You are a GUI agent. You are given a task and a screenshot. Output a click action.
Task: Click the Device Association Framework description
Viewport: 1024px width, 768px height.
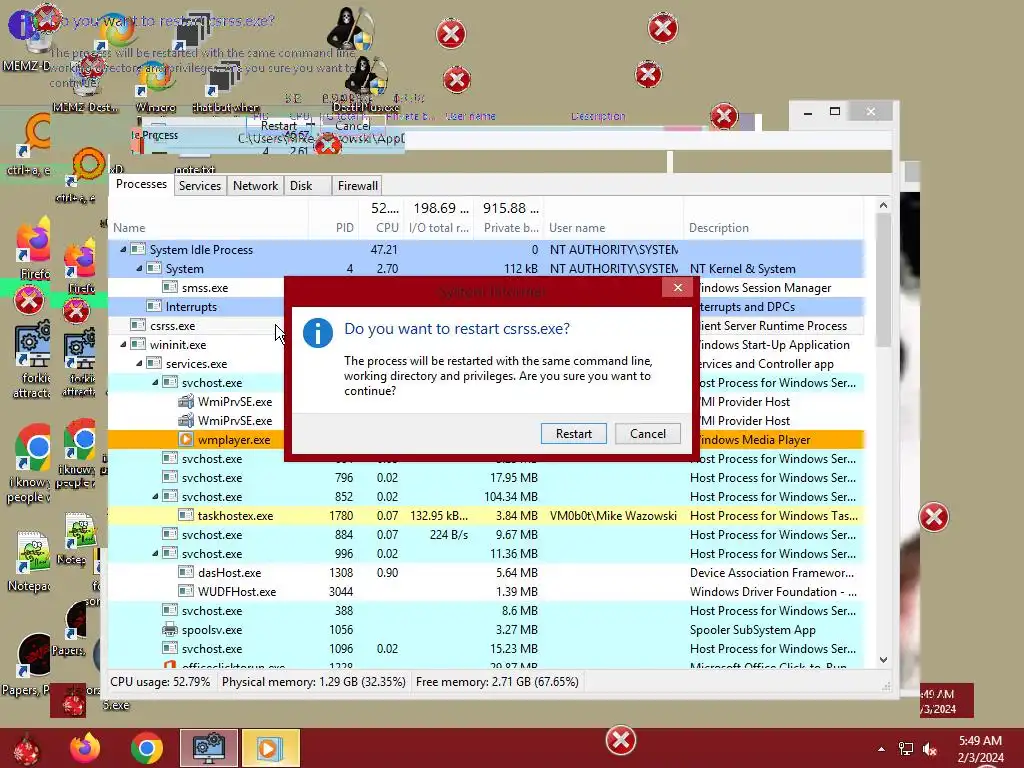[x=771, y=573]
